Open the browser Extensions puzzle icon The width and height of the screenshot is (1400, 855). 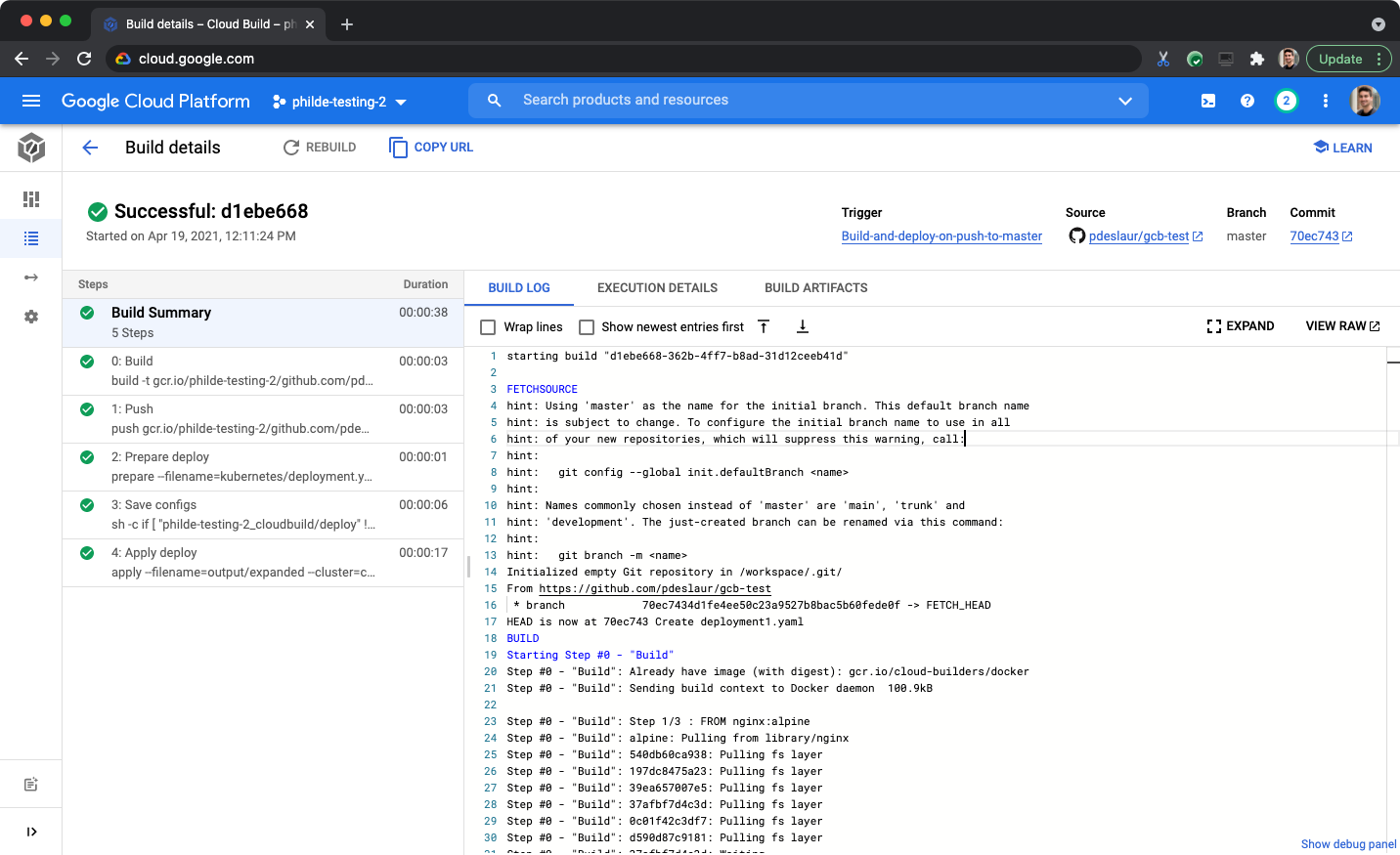[1257, 59]
